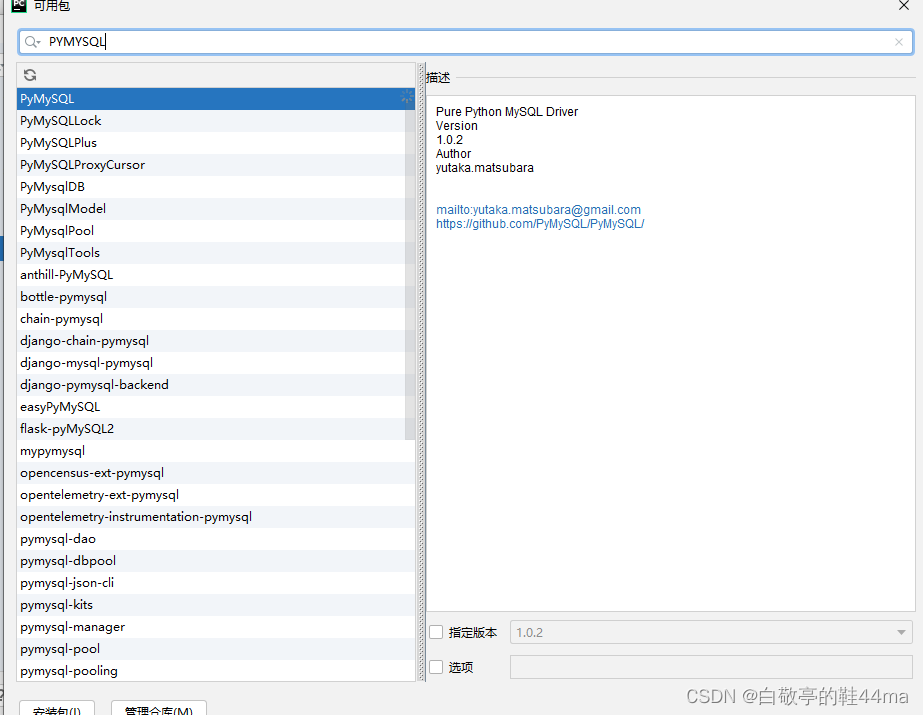This screenshot has height=715, width=923.
Task: Clear the PYMYSQL search text
Action: [898, 42]
